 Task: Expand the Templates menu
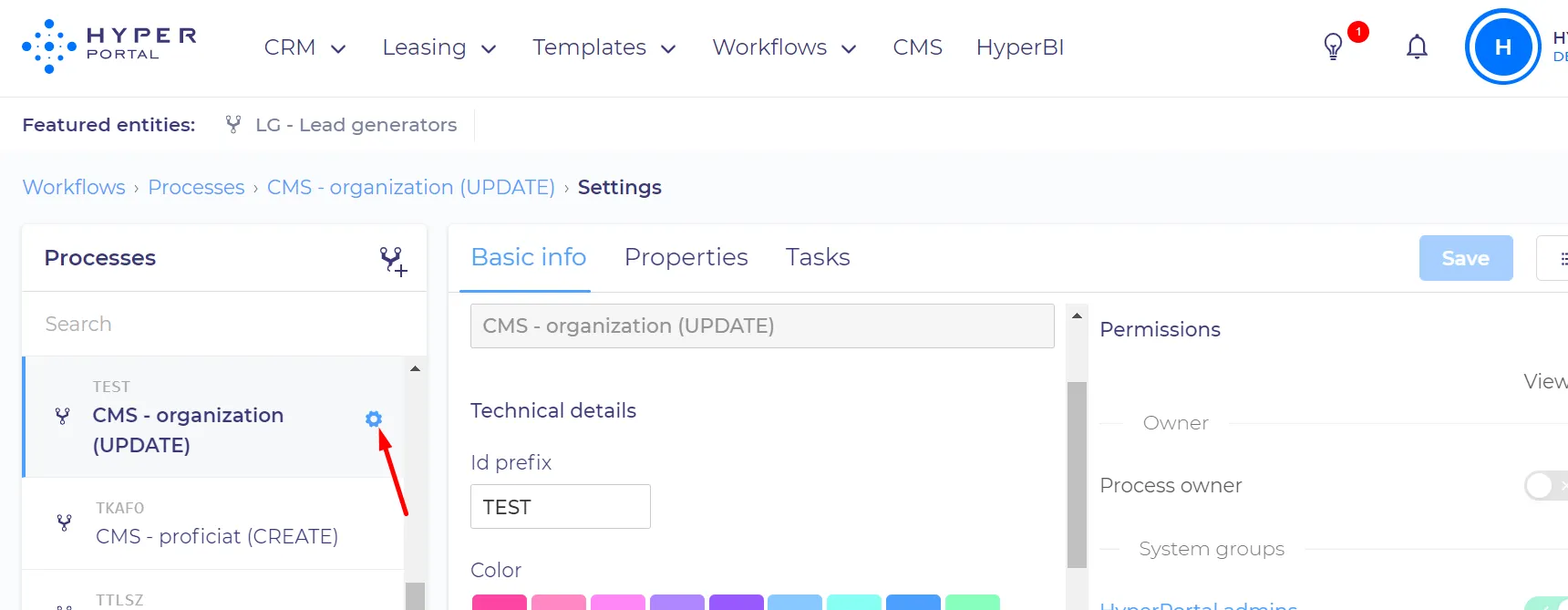pos(603,47)
